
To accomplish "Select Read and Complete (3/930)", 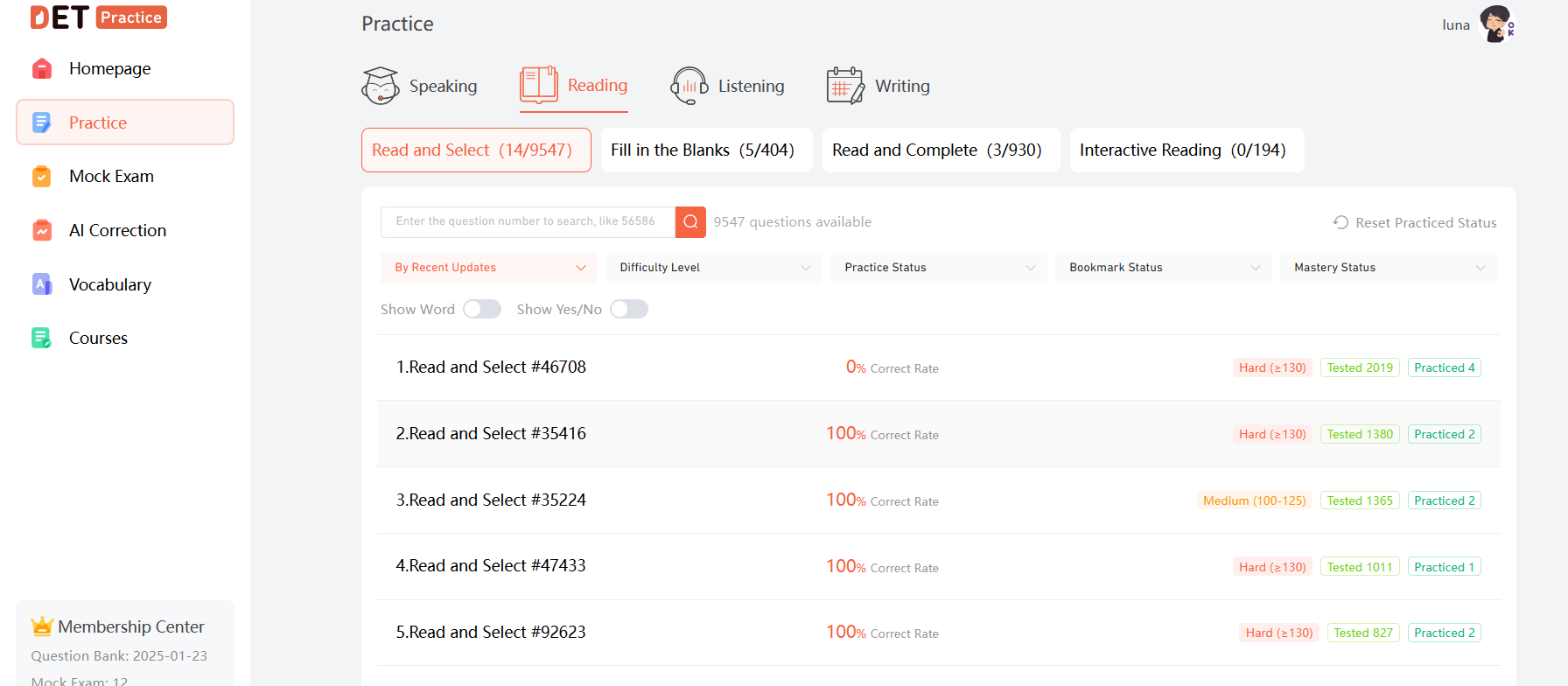I will [x=941, y=150].
